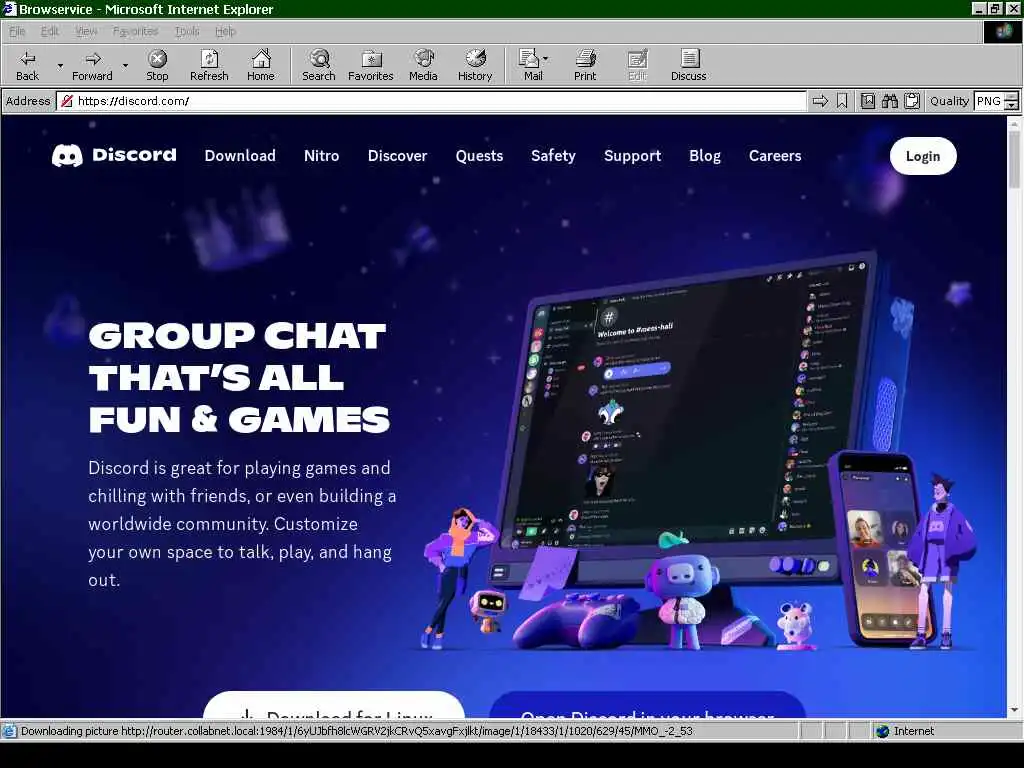Click the Go arrow next to the address bar

[x=820, y=101]
